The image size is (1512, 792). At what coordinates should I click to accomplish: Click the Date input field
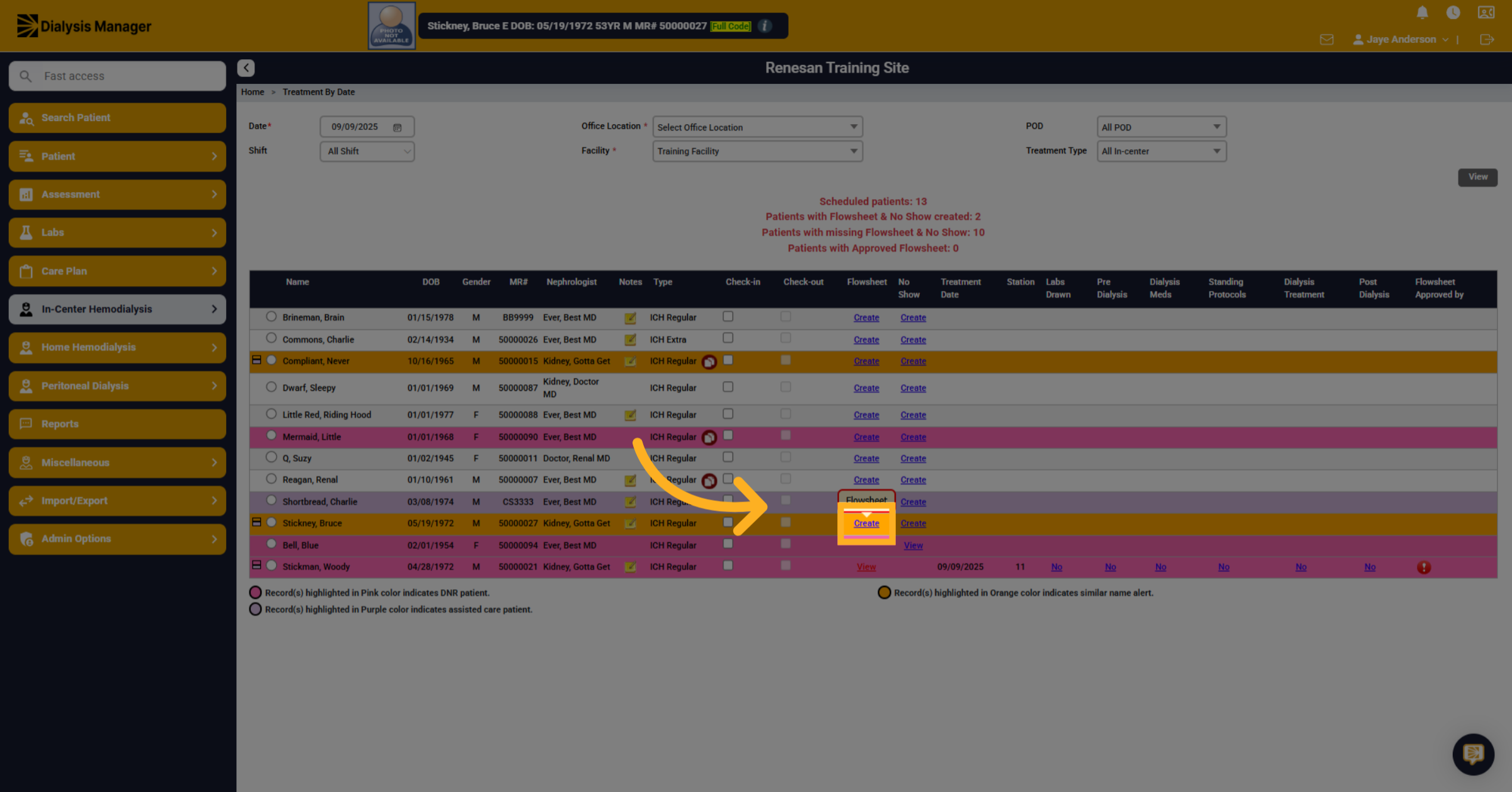367,127
